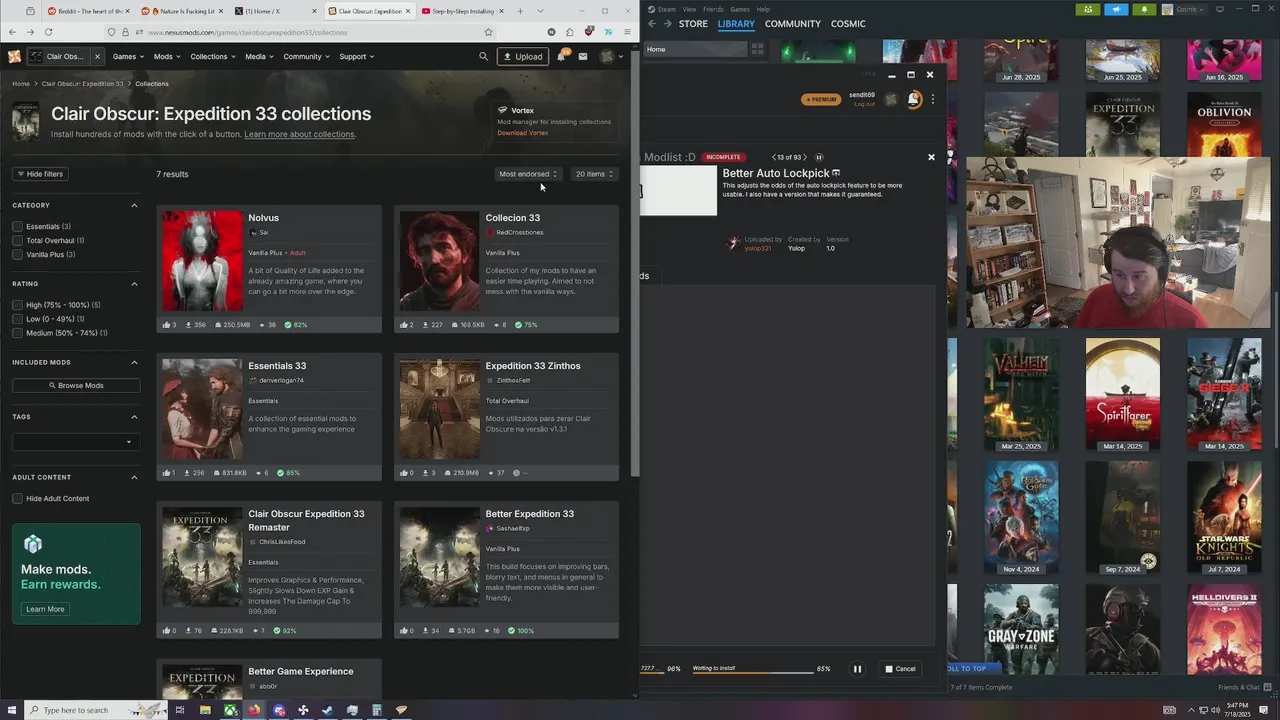Pause the Vortex collection installation
The image size is (1280, 720).
tap(857, 669)
